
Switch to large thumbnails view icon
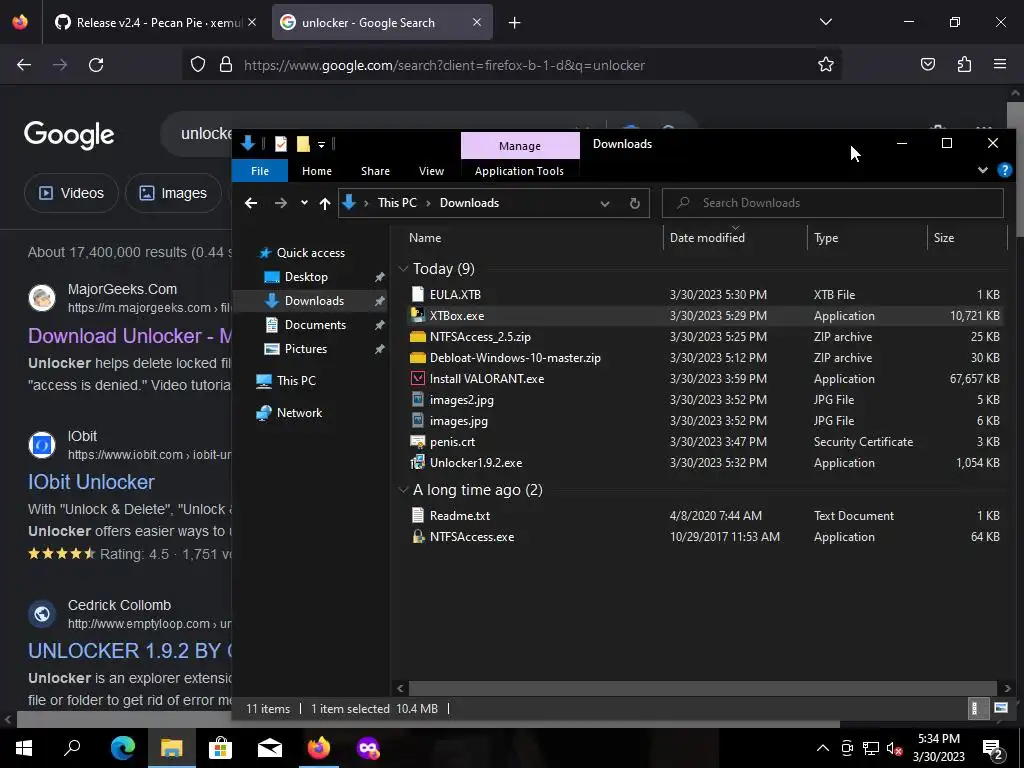pos(1000,709)
